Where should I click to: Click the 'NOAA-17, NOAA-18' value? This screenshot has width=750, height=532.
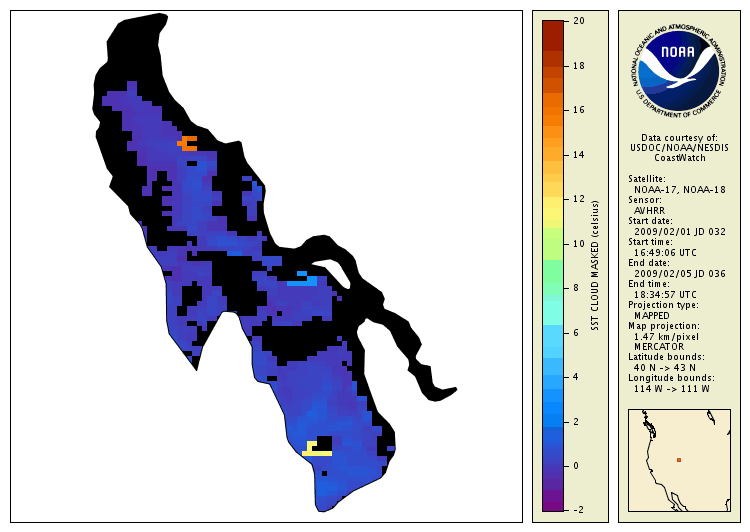tap(680, 190)
